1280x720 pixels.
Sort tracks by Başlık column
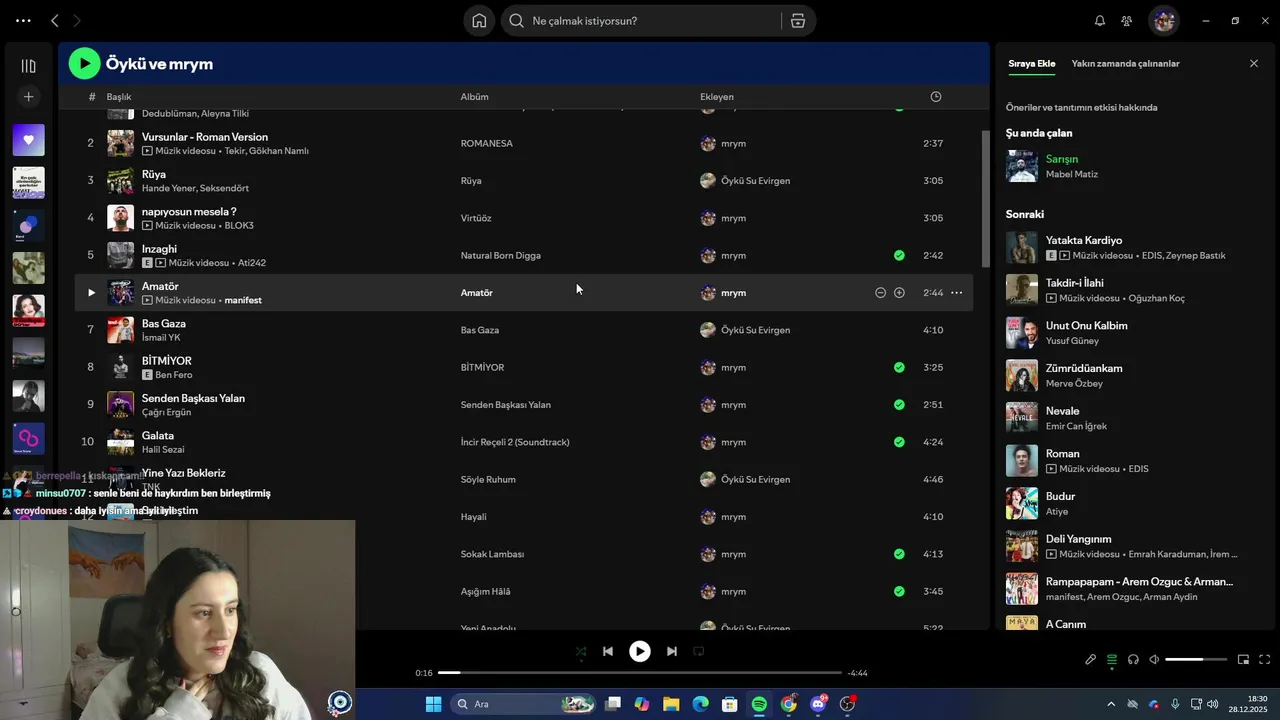tap(119, 97)
